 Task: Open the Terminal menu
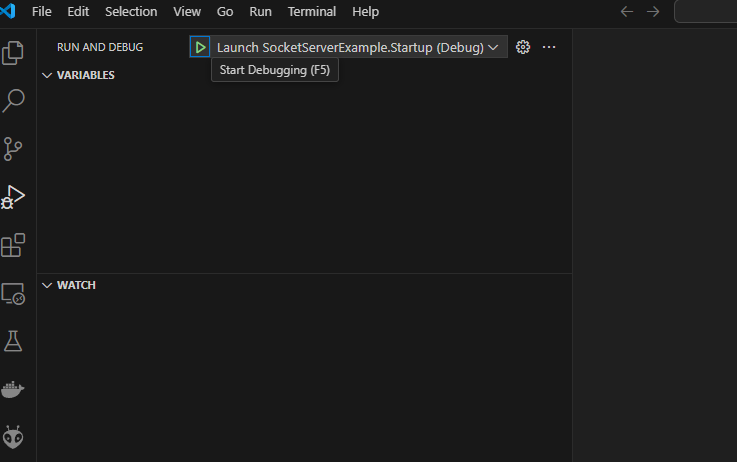pyautogui.click(x=312, y=11)
